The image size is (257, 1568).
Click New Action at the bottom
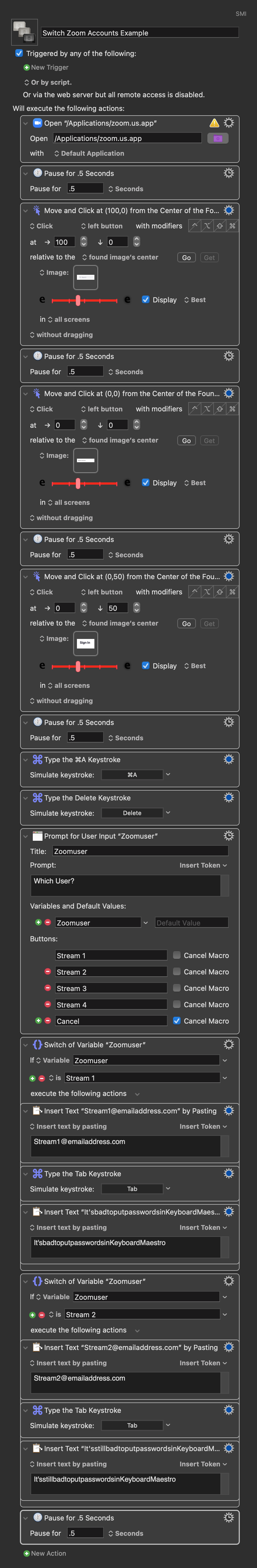point(45,1553)
